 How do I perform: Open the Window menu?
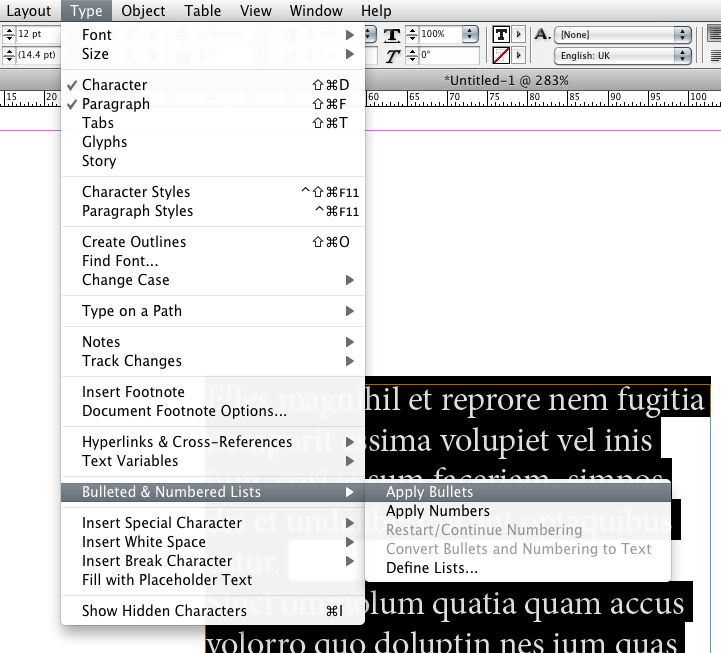pyautogui.click(x=316, y=11)
